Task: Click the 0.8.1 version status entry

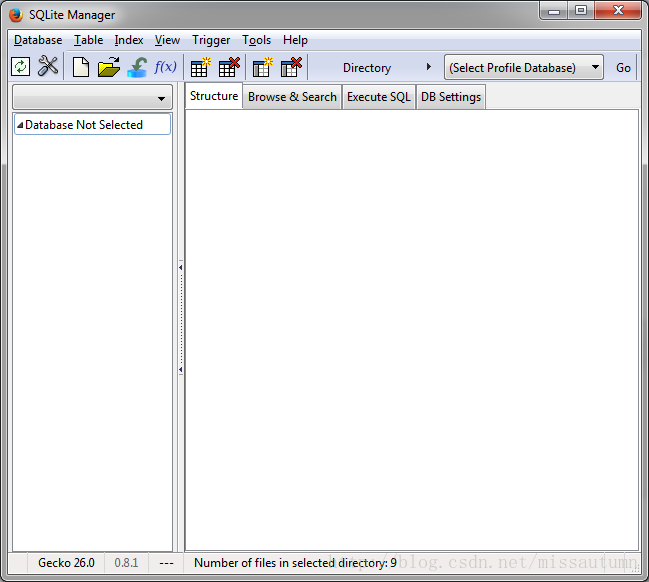Action: pos(126,563)
